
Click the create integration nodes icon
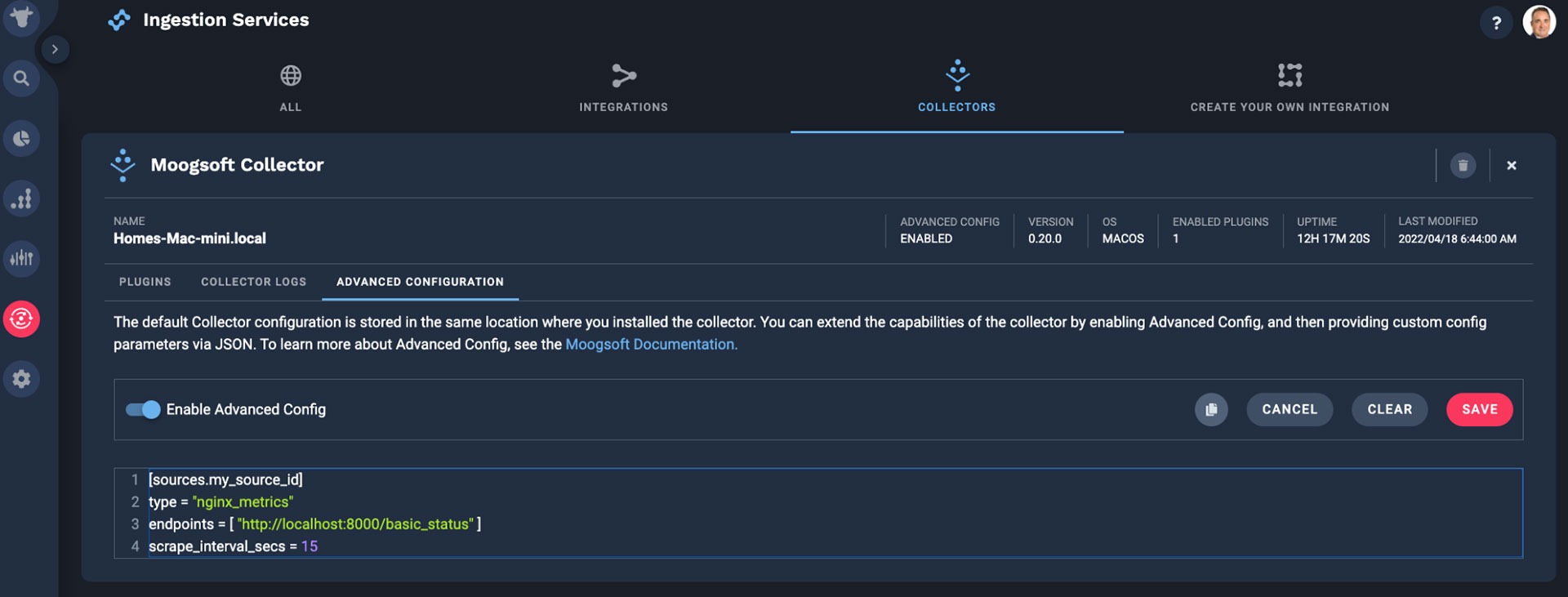[x=1290, y=75]
